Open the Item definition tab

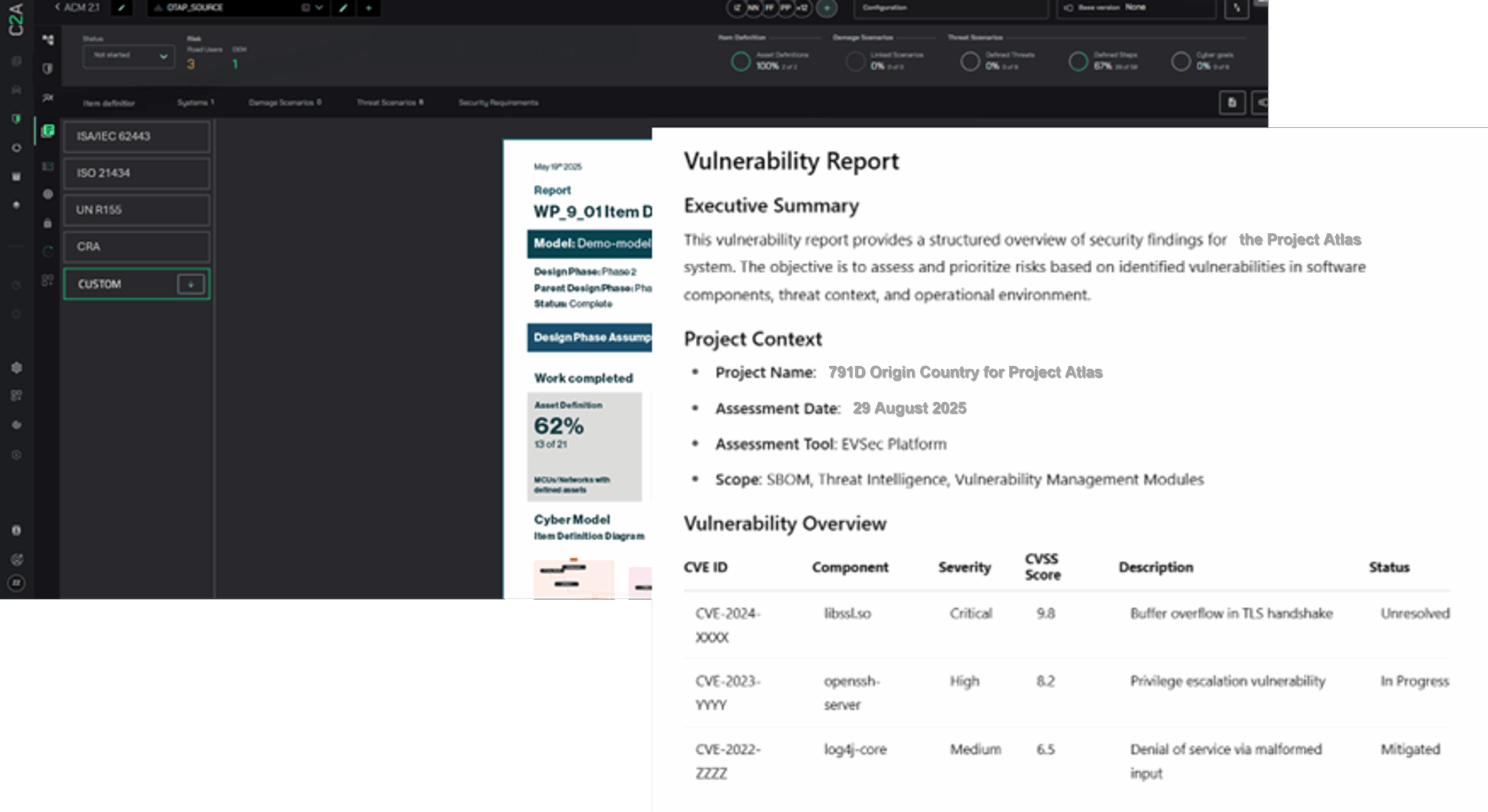[x=109, y=103]
